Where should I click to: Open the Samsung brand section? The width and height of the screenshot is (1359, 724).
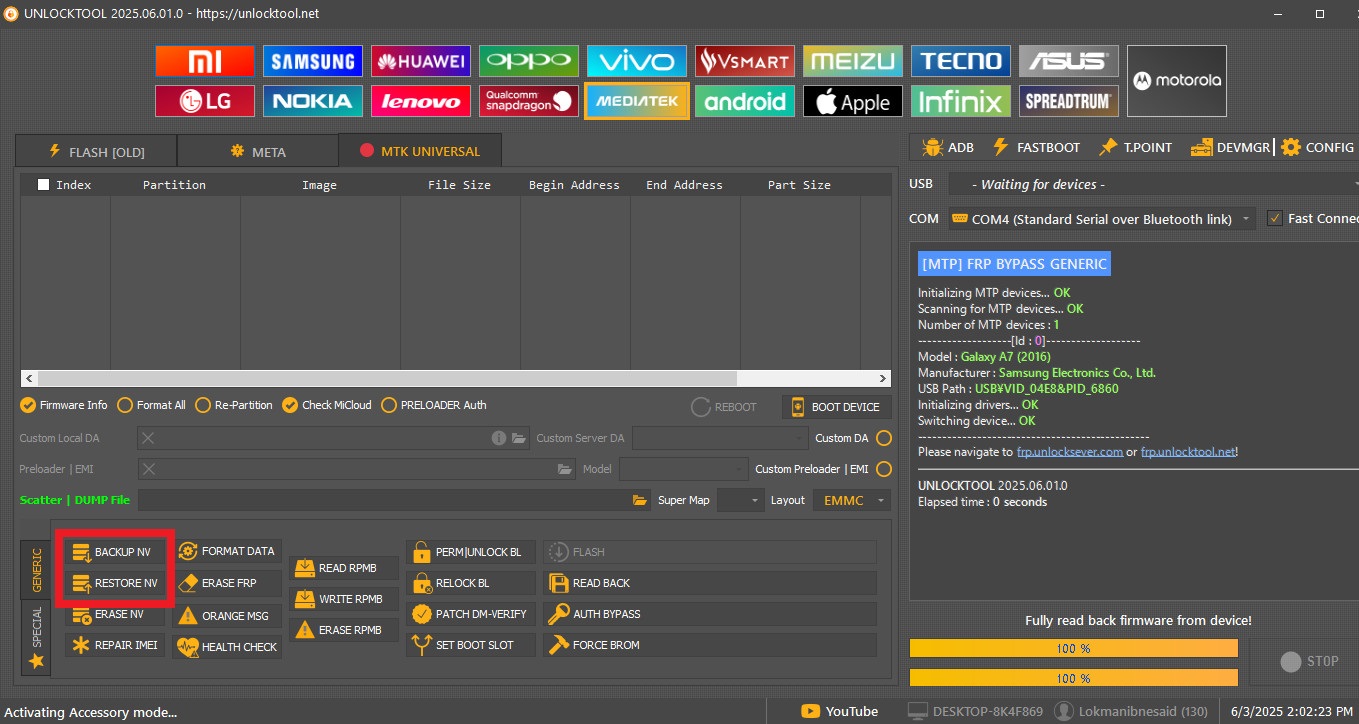313,61
